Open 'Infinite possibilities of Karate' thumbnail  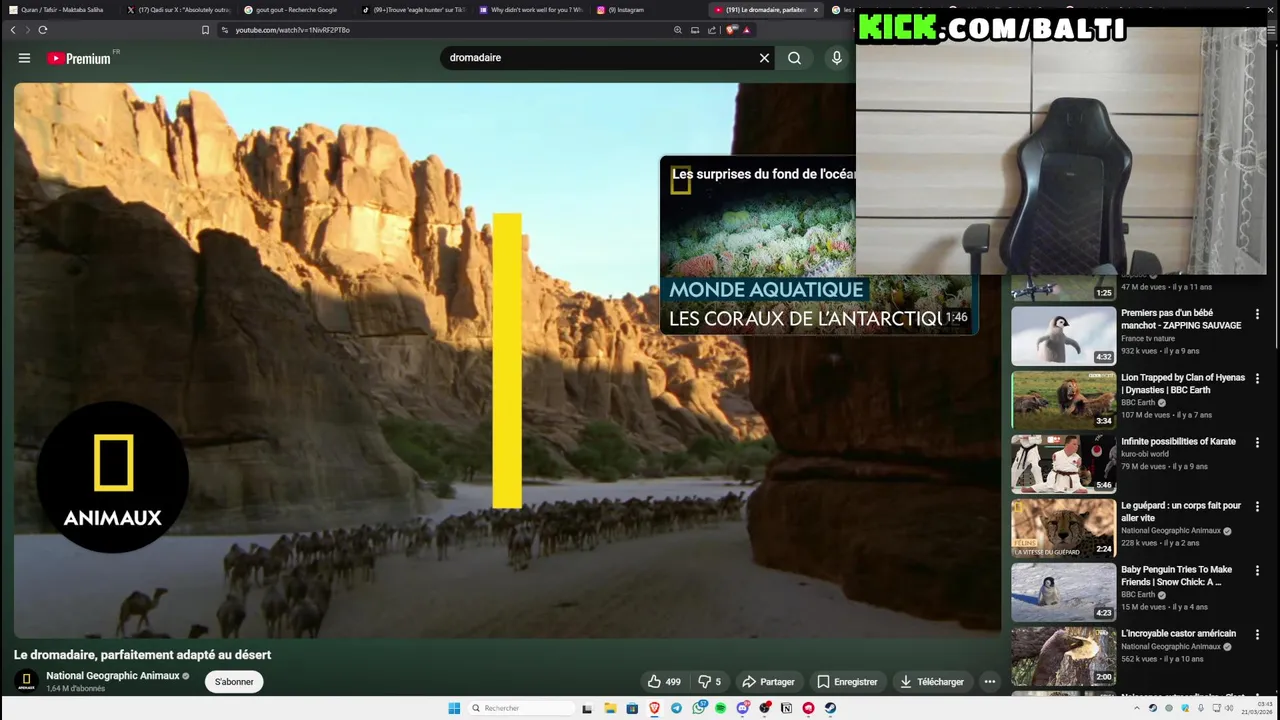point(1063,463)
